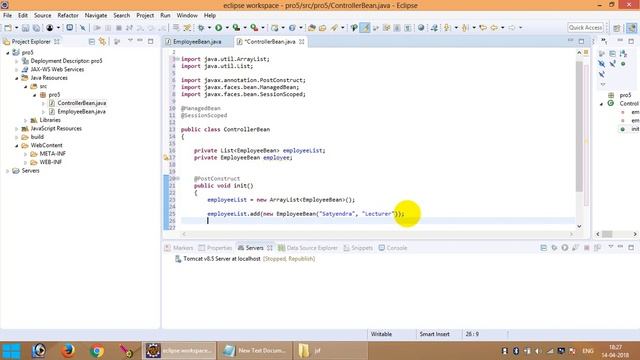Open Project Explorer View Menu arrow
The height and width of the screenshot is (360, 640).
[130, 41]
